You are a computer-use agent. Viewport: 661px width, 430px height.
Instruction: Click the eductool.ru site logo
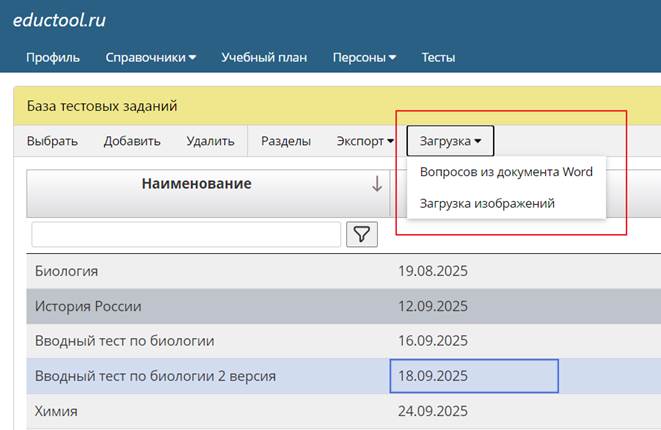click(x=59, y=20)
